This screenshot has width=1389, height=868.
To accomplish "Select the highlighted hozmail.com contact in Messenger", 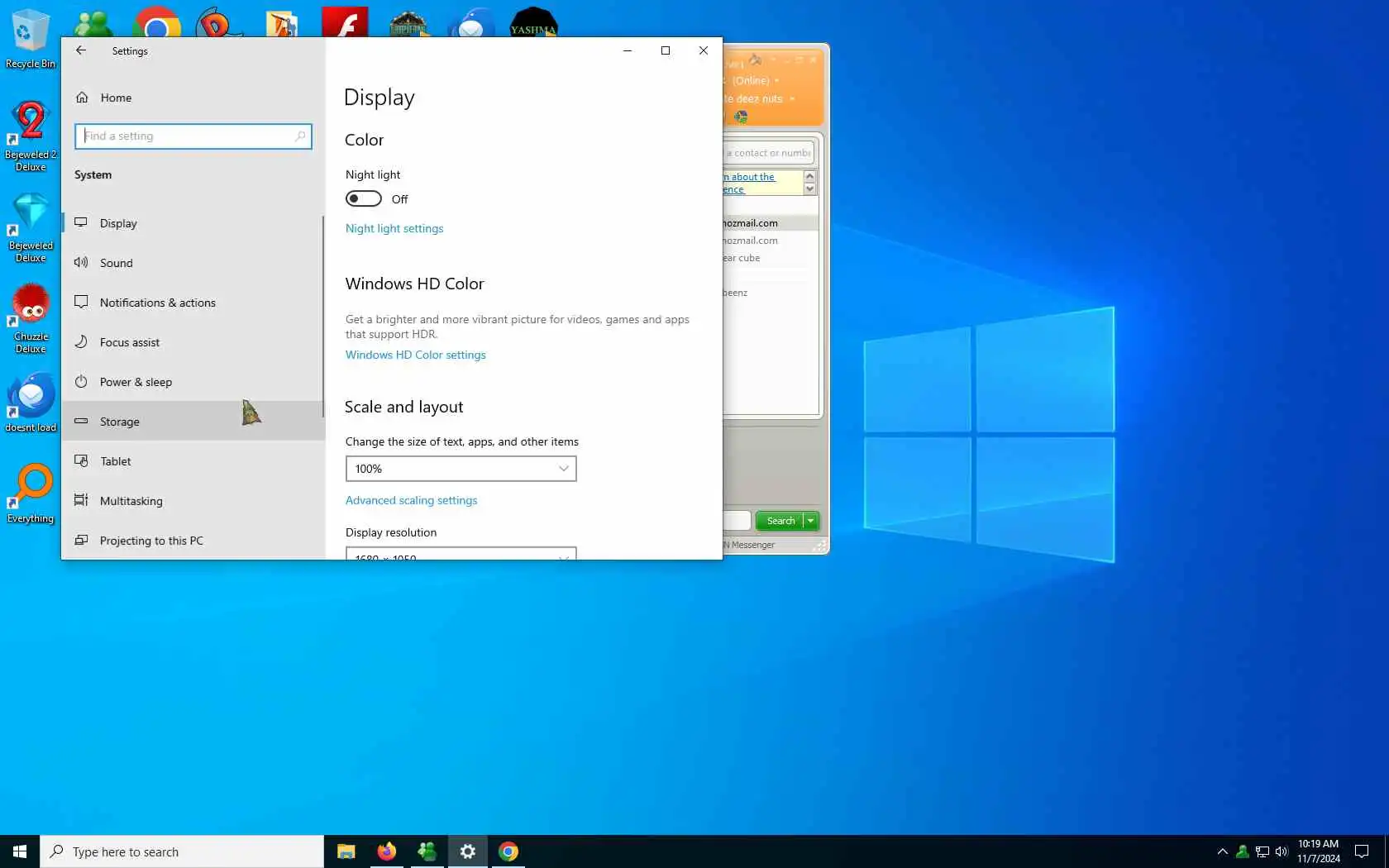I will pos(771,223).
